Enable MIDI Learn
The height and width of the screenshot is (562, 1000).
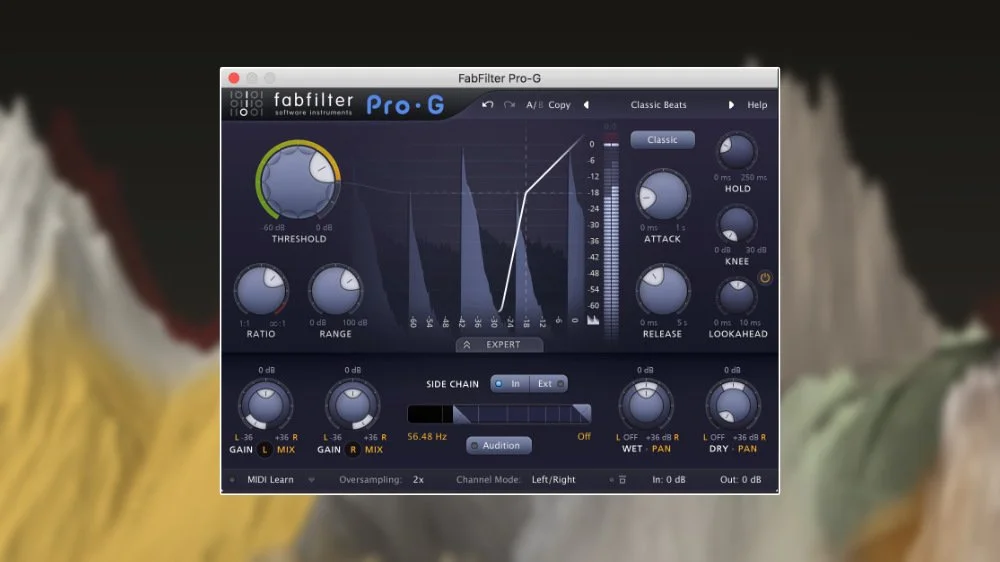(270, 480)
